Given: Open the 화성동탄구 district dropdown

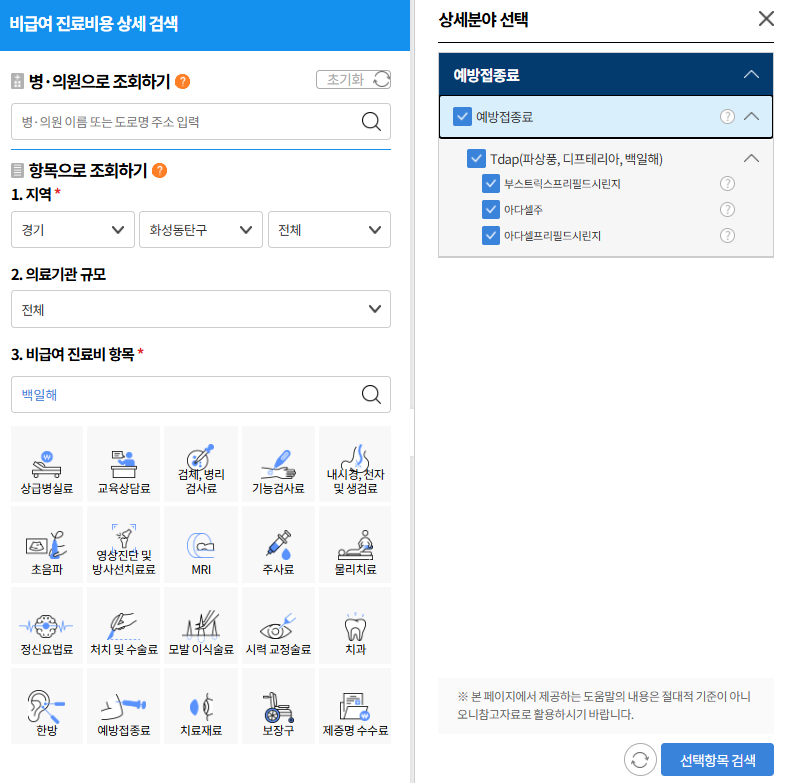Looking at the screenshot, I should [201, 230].
